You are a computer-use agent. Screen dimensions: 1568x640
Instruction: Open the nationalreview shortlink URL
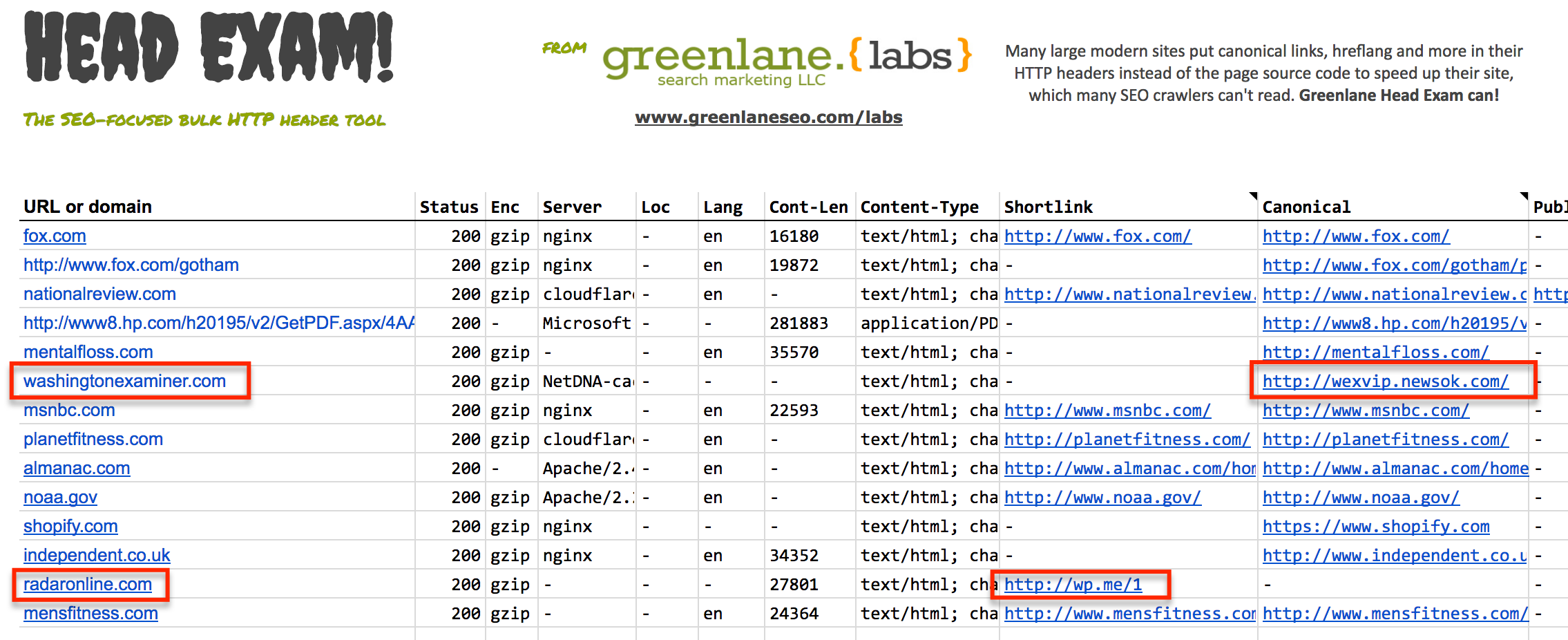[x=1129, y=294]
